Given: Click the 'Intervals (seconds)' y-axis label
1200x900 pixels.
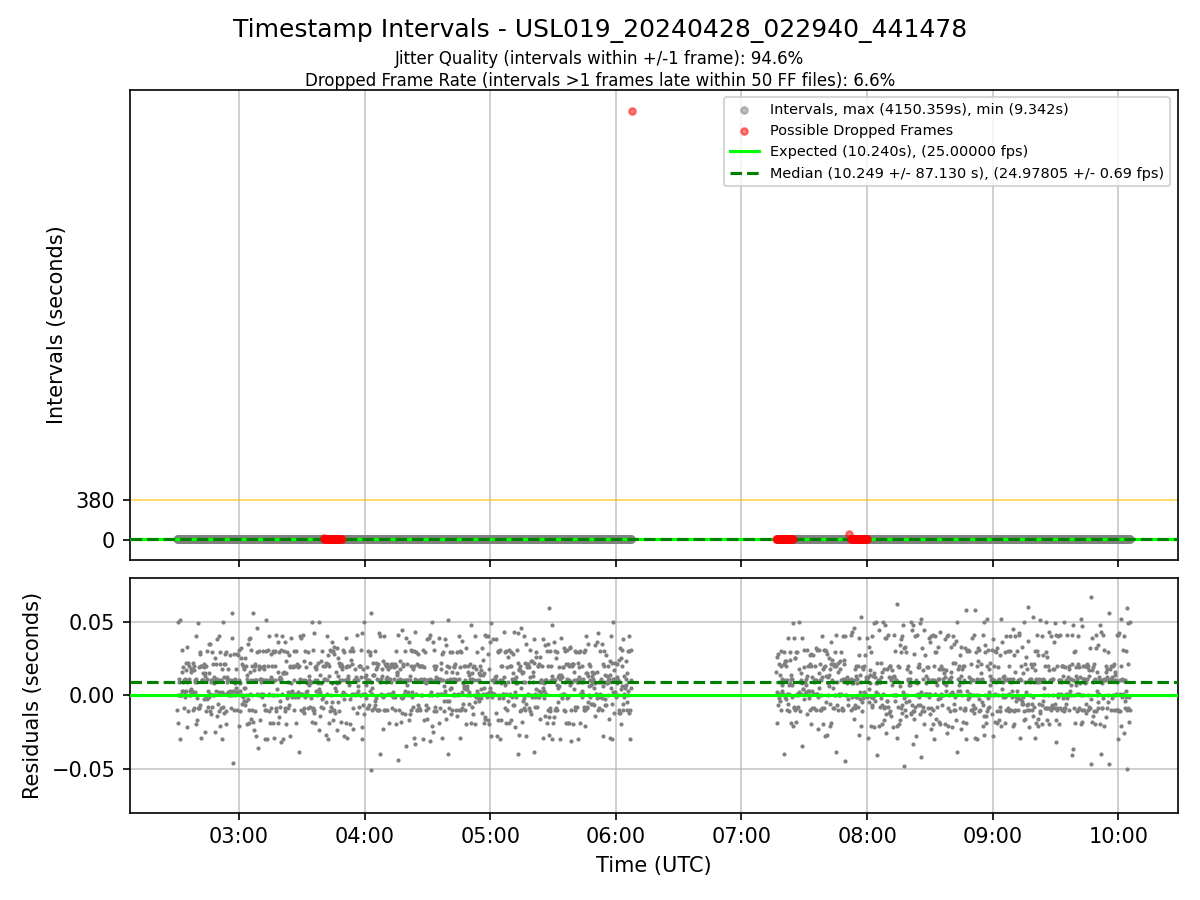Looking at the screenshot, I should coord(56,325).
